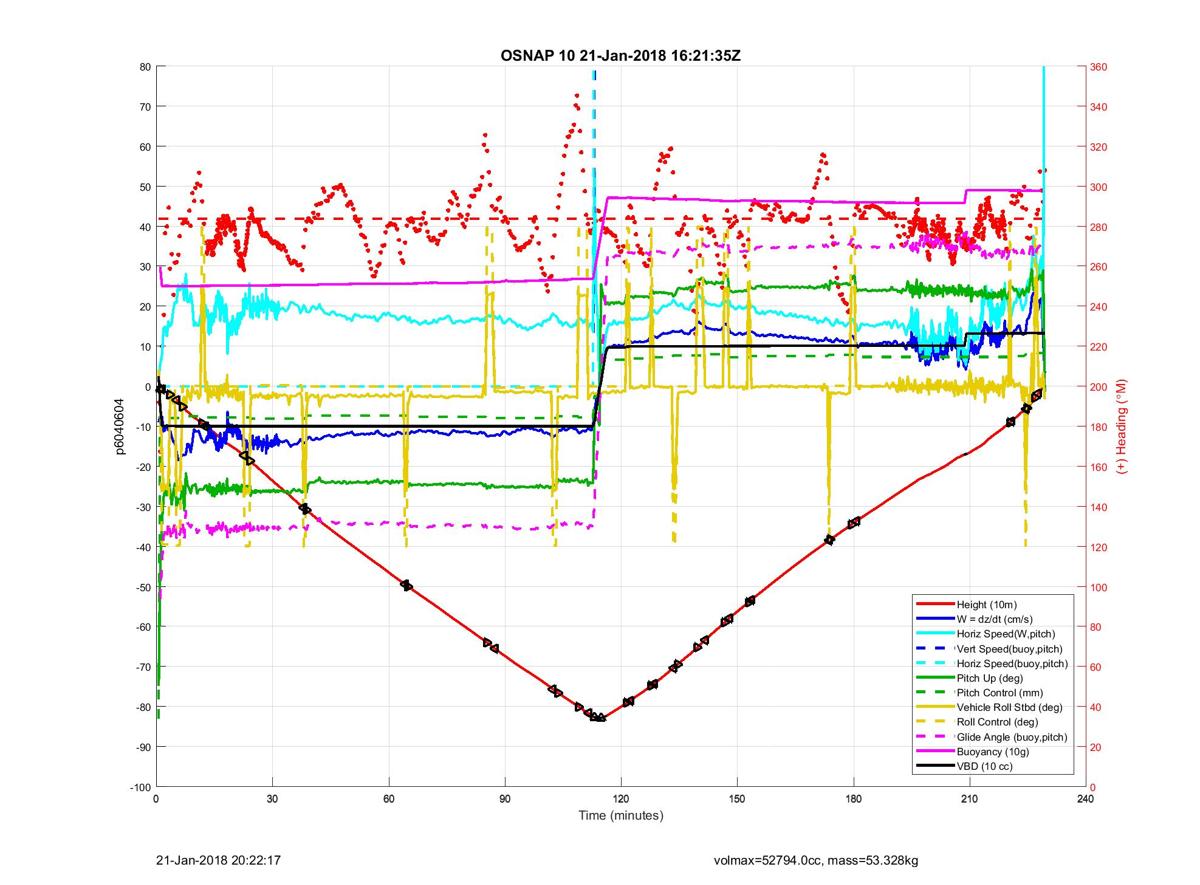1200x885 pixels.
Task: Click the x-axis tick label 90
Action: (505, 800)
